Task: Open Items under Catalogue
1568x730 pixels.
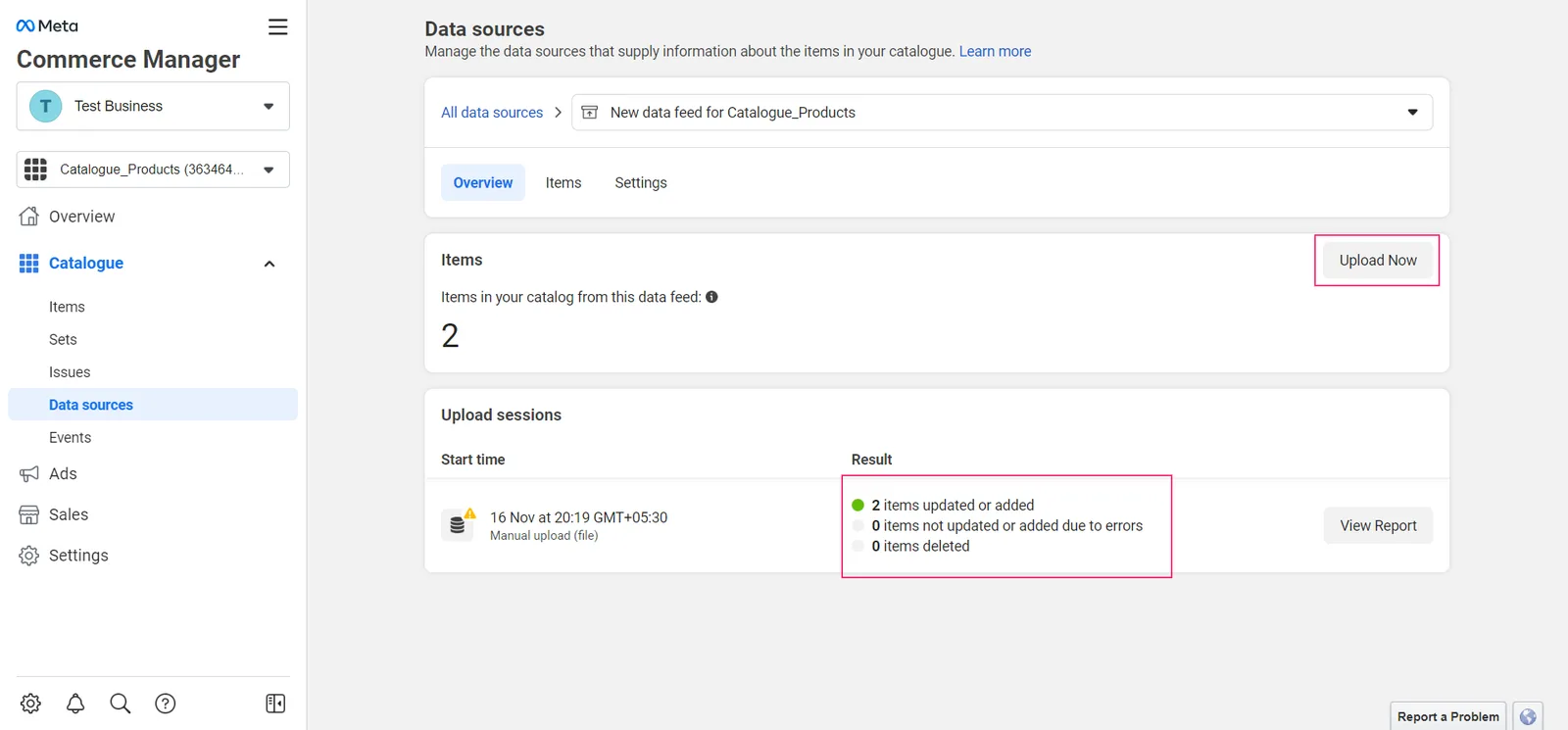Action: pyautogui.click(x=67, y=307)
